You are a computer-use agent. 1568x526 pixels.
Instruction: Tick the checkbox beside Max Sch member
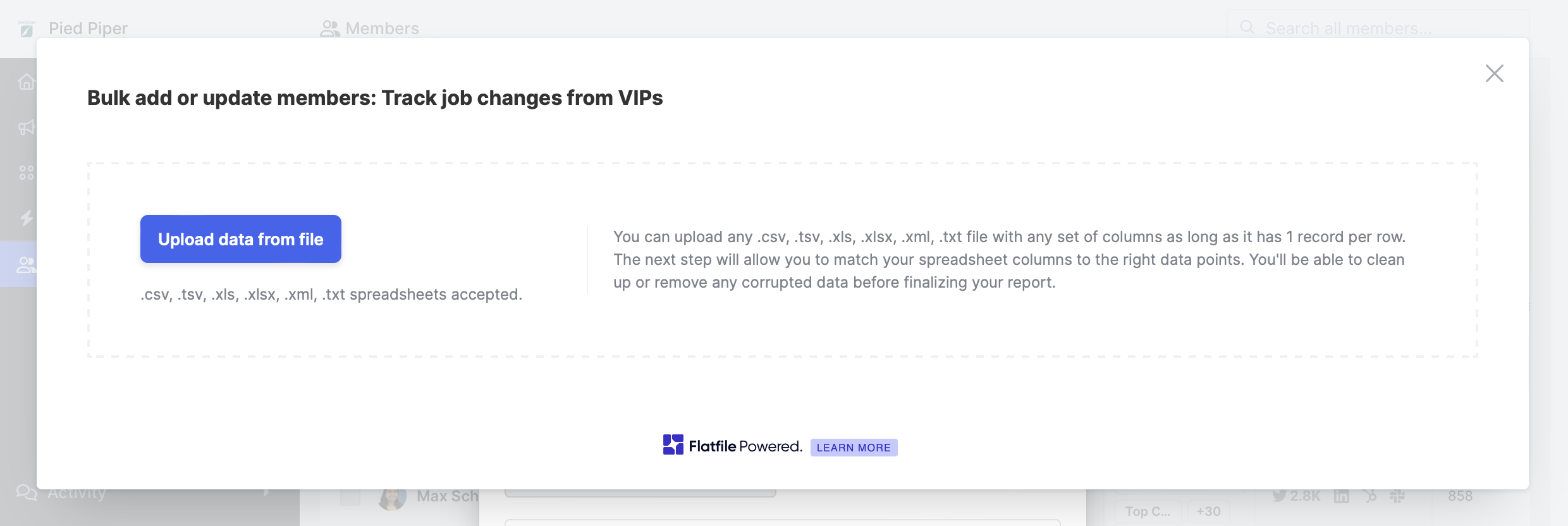[350, 497]
